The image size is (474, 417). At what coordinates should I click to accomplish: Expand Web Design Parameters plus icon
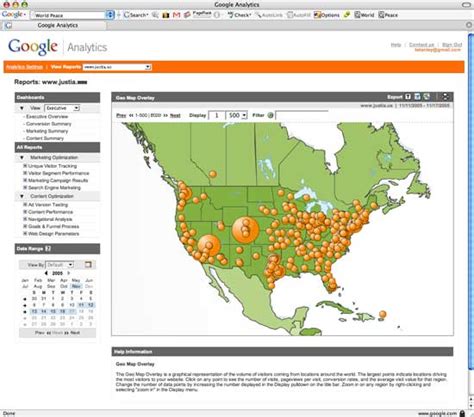click(x=25, y=234)
